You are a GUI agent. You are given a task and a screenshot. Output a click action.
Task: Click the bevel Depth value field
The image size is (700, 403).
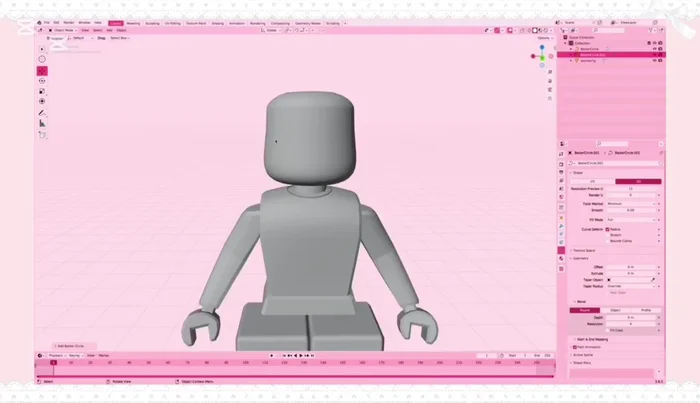[x=630, y=317]
